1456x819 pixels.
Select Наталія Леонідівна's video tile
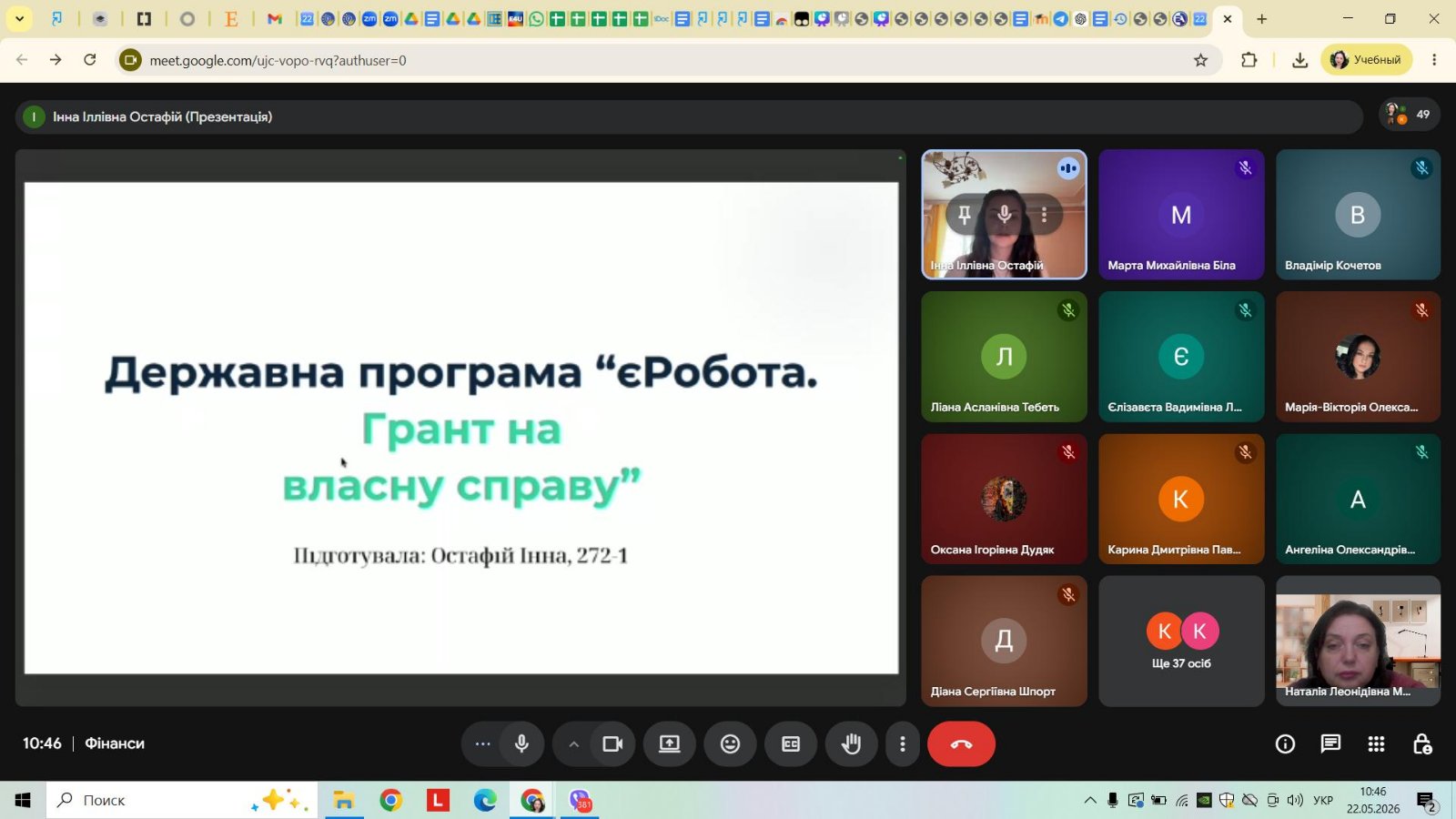coord(1358,641)
